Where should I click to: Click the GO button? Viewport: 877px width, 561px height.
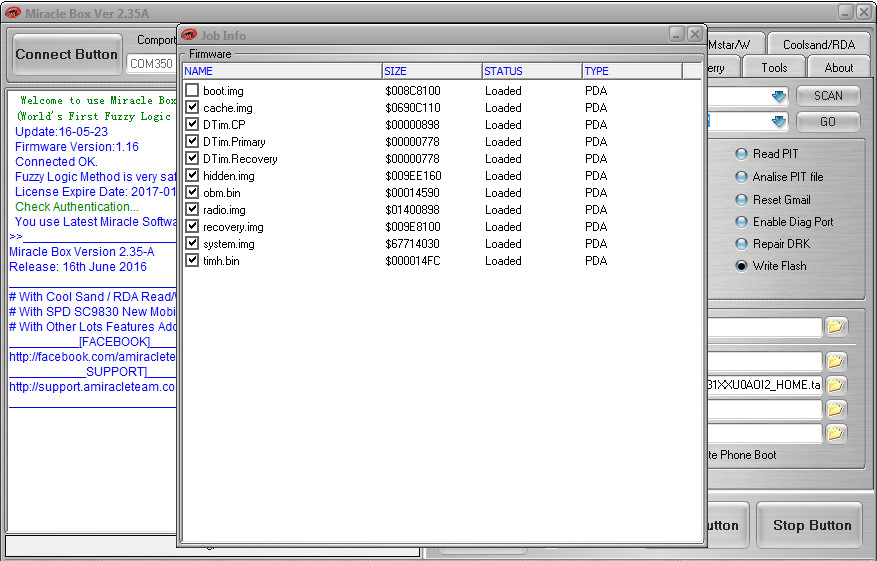[x=828, y=121]
